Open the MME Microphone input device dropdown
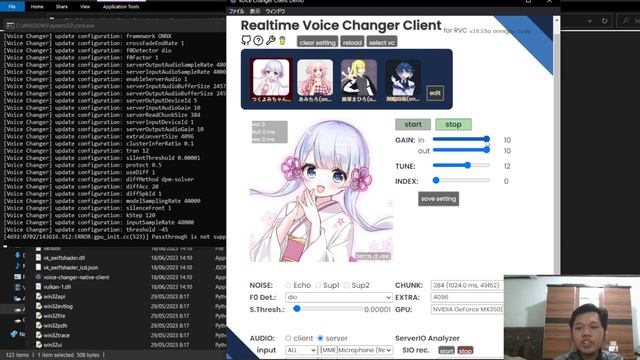The height and width of the screenshot is (360, 640). (356, 350)
